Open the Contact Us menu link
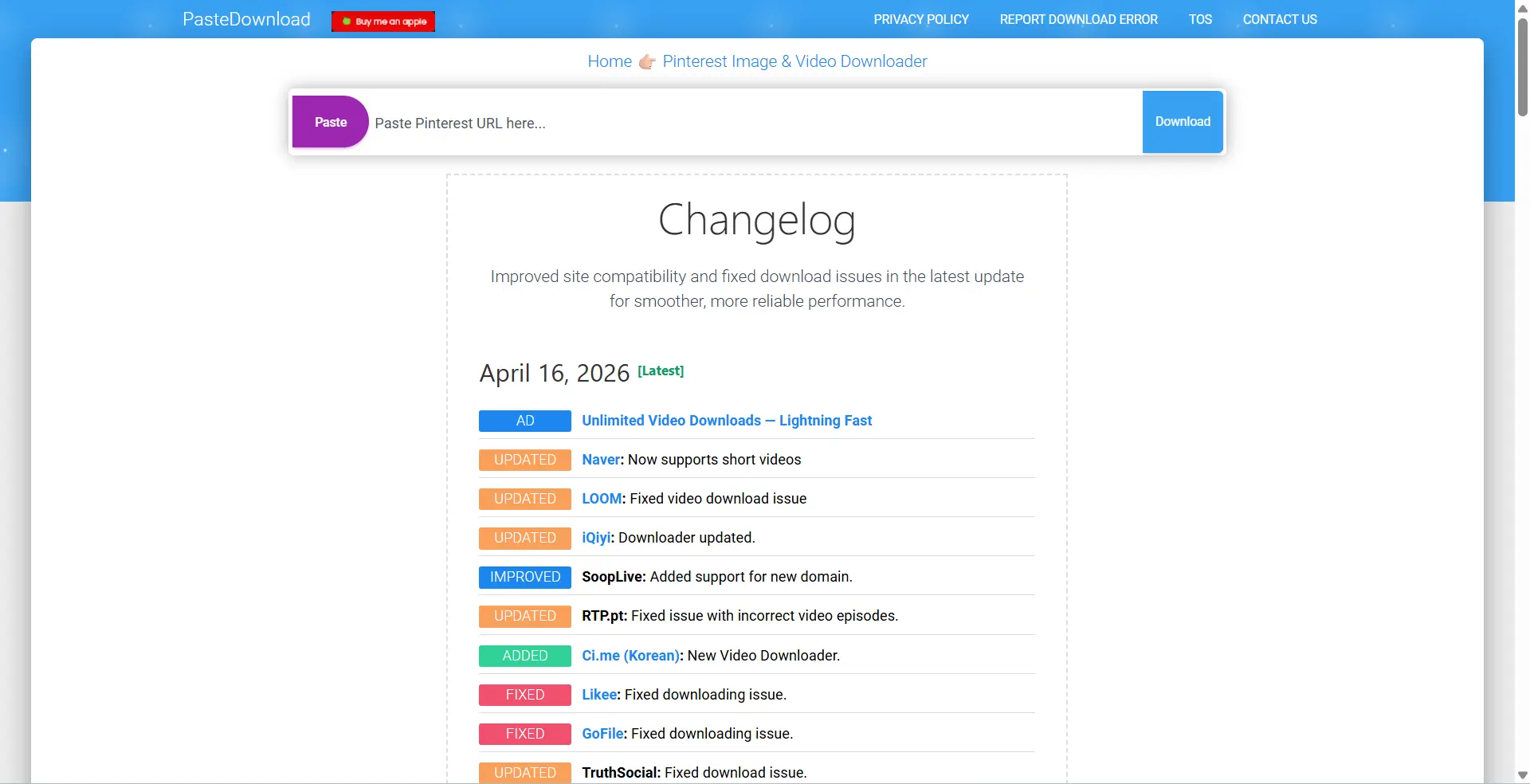1530x784 pixels. click(x=1280, y=19)
